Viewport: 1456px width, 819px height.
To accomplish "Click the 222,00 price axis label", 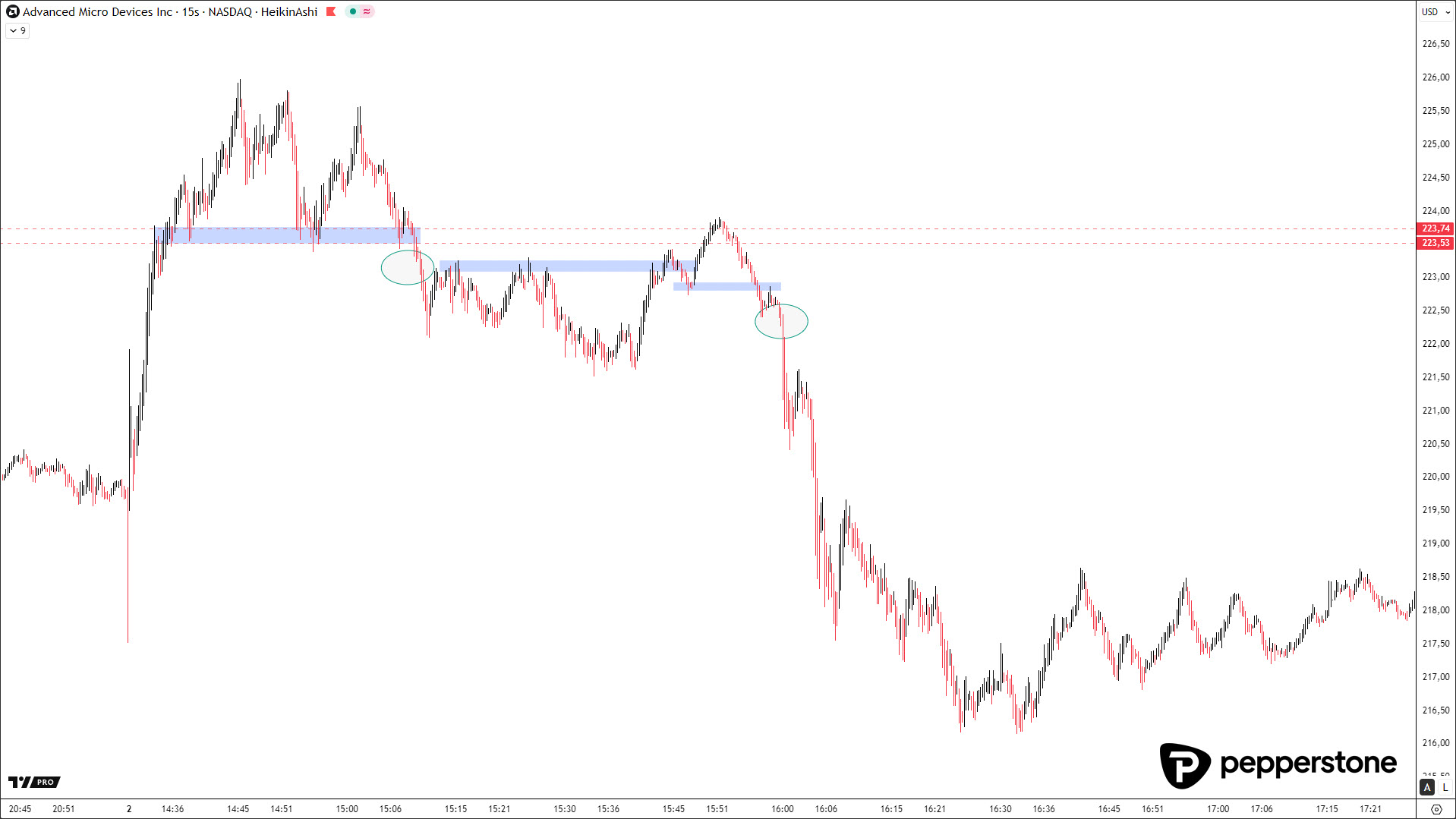I will [x=1436, y=343].
